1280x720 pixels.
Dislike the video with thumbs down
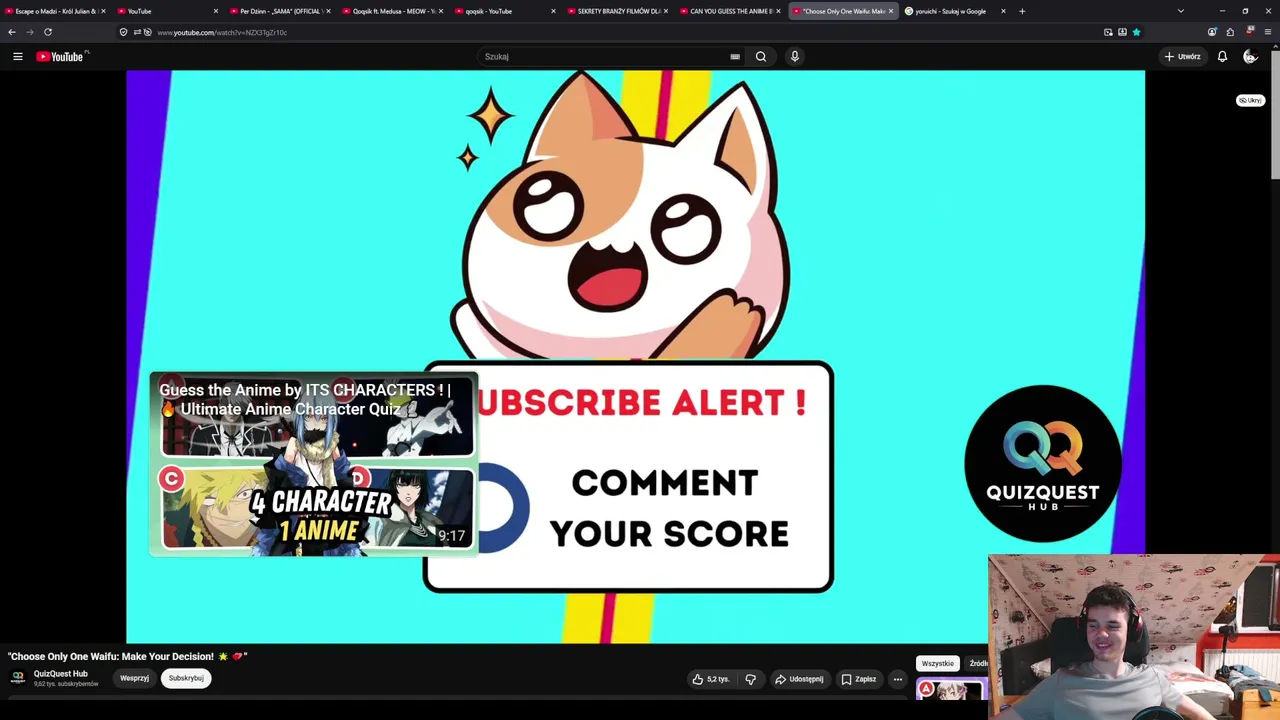(750, 679)
